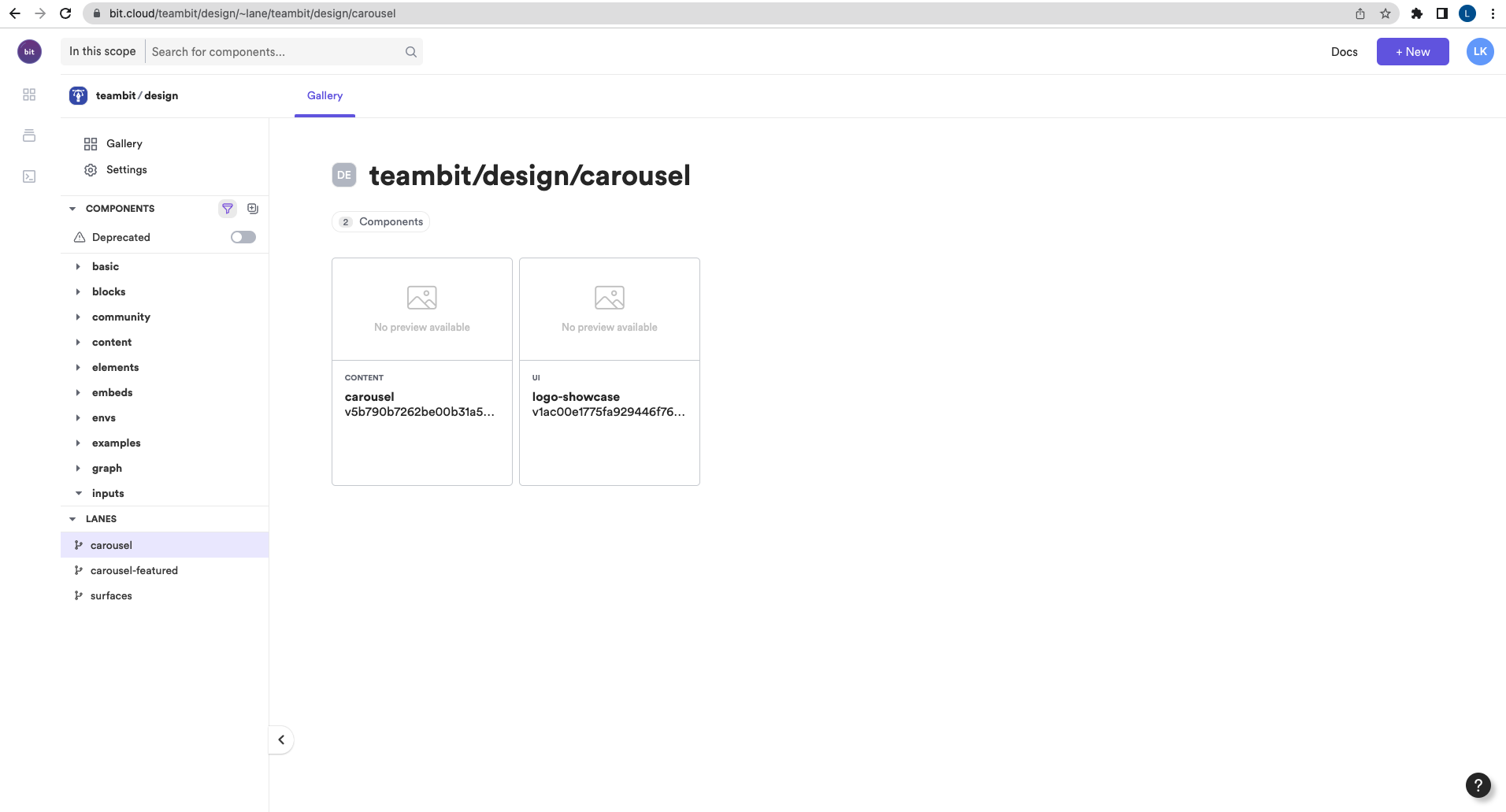
Task: Expand the basic folder in tree
Action: (x=105, y=266)
